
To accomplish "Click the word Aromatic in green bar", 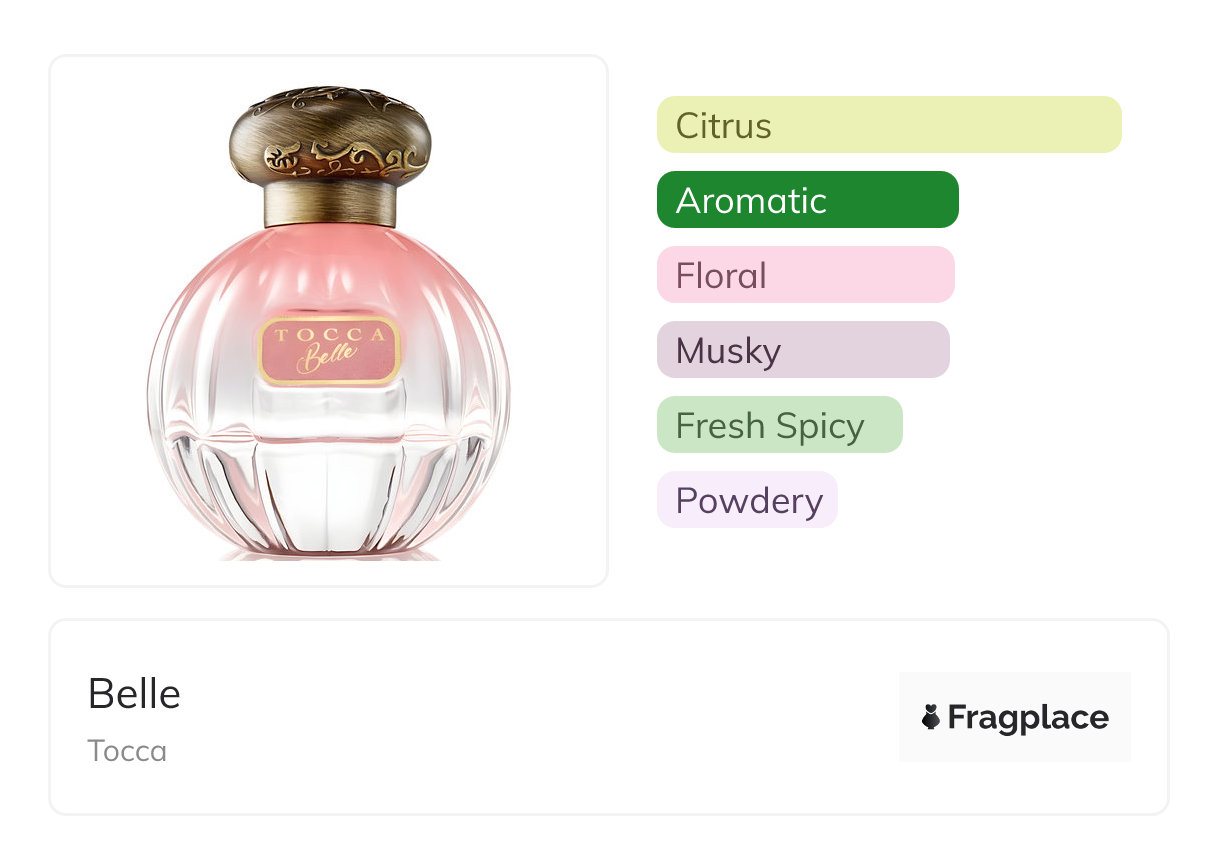I will (751, 201).
